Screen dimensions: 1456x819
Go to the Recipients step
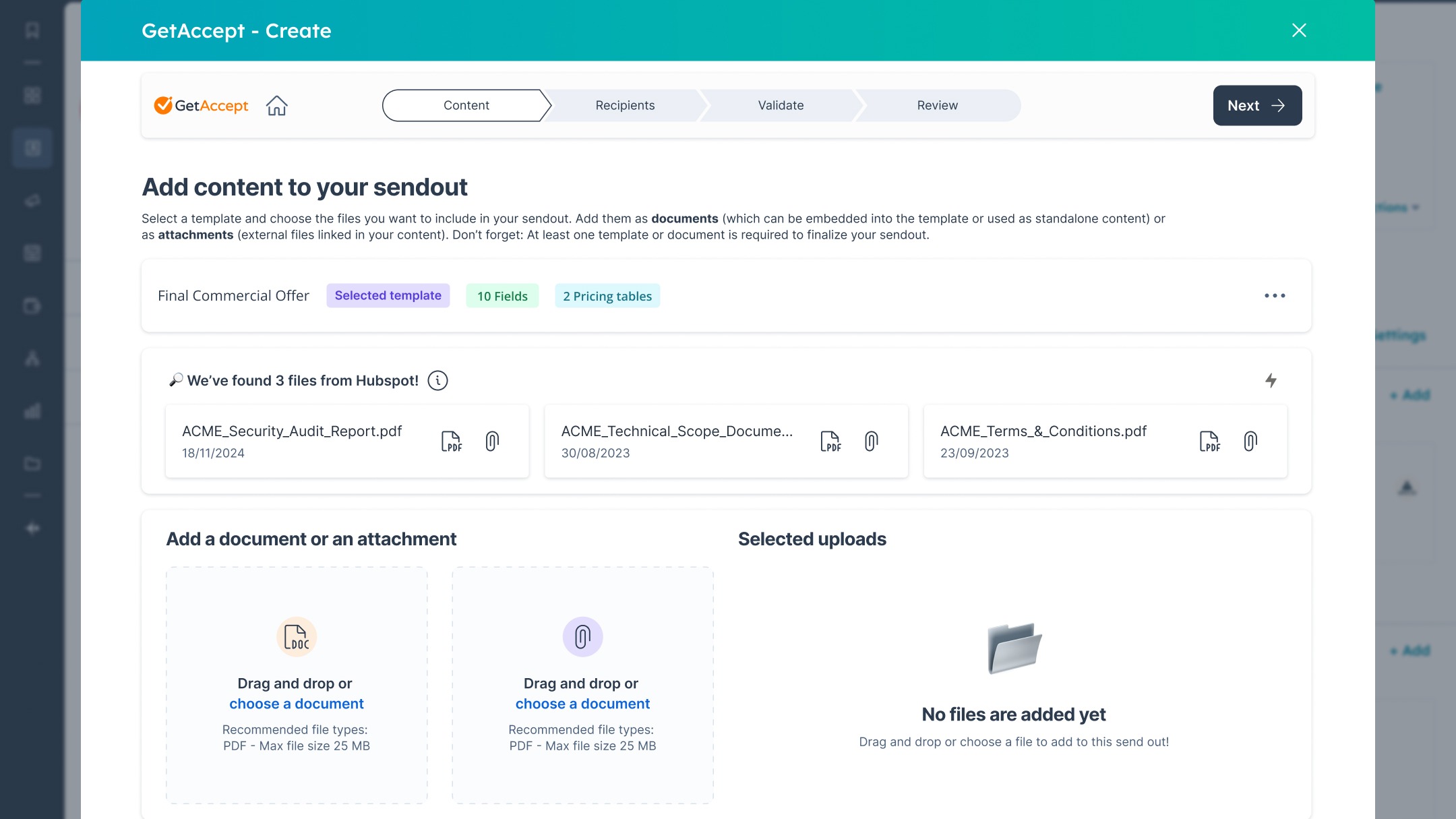tap(625, 106)
